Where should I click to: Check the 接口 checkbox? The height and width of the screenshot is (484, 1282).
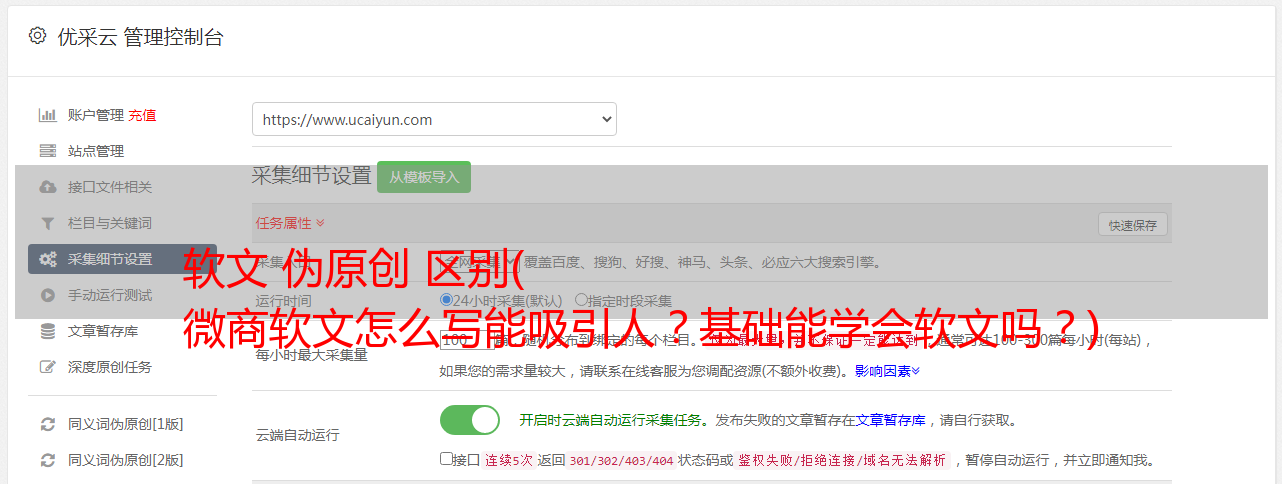click(x=446, y=459)
